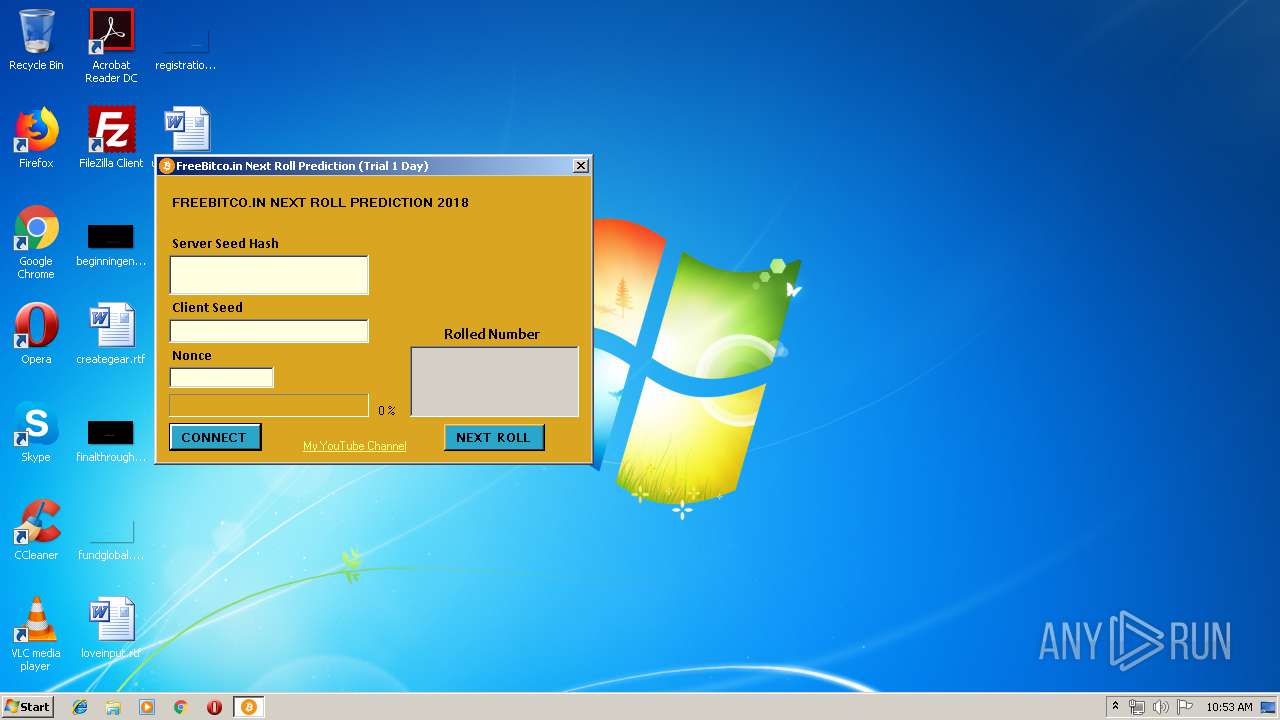Select the Word document icon behind the dialog
This screenshot has width=1280, height=720.
187,129
